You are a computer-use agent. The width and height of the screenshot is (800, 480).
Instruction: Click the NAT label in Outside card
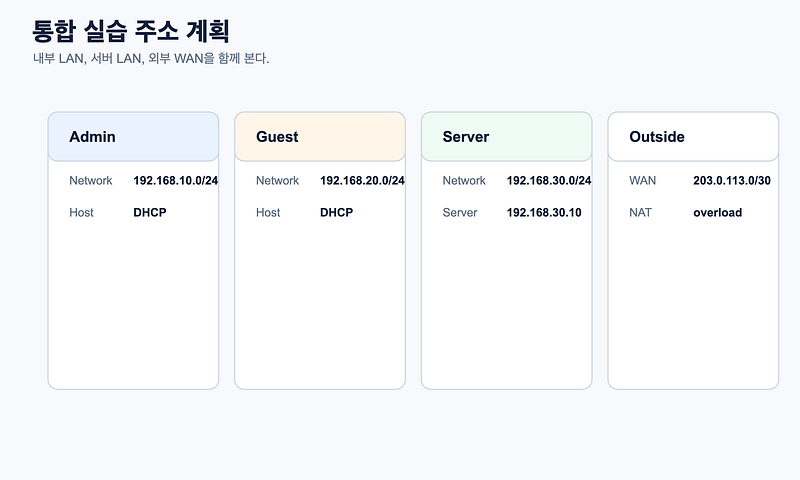(x=640, y=213)
